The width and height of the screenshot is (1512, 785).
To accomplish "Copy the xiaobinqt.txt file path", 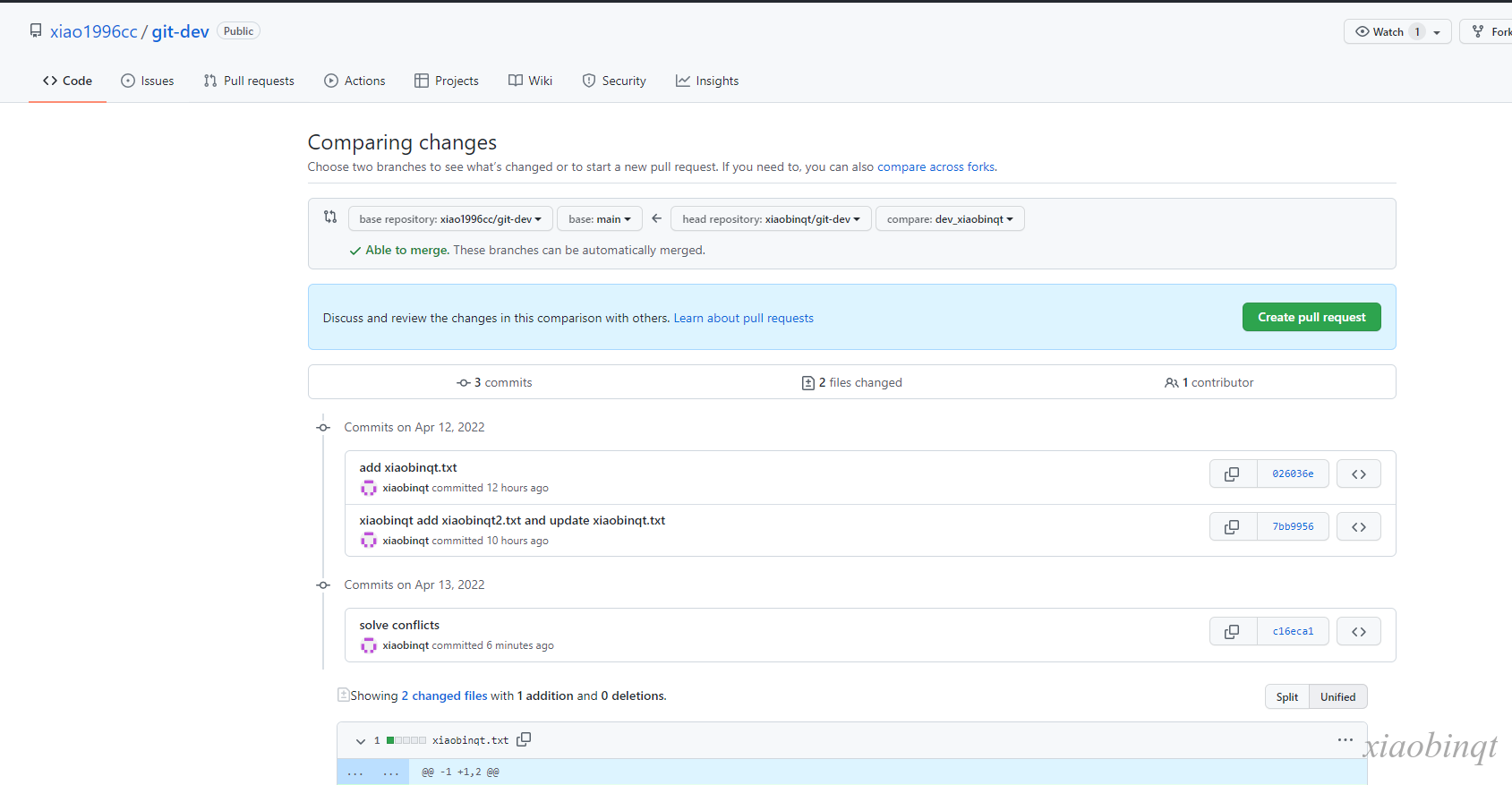I will point(524,739).
